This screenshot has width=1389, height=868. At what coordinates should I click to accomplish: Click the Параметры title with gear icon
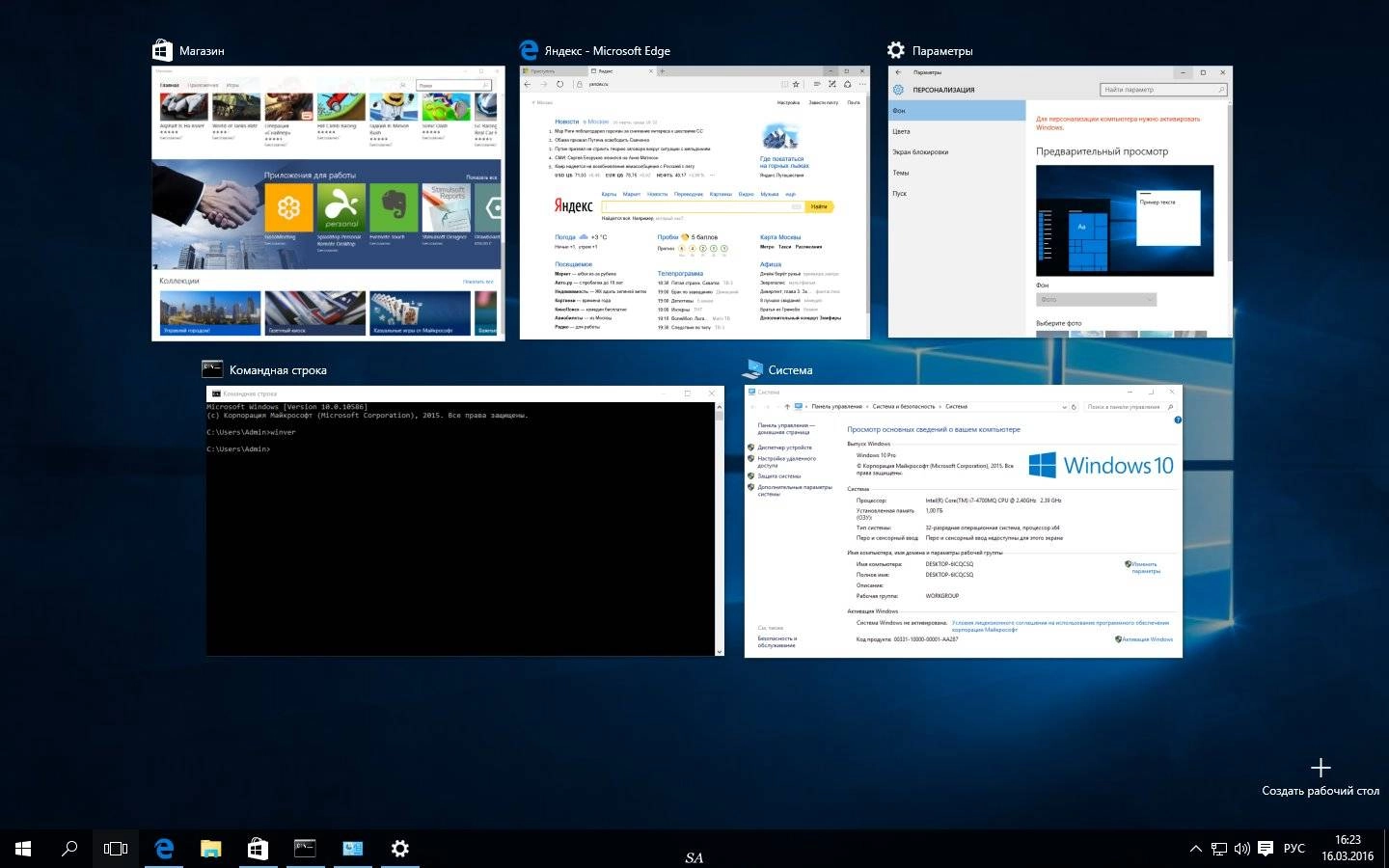point(930,50)
